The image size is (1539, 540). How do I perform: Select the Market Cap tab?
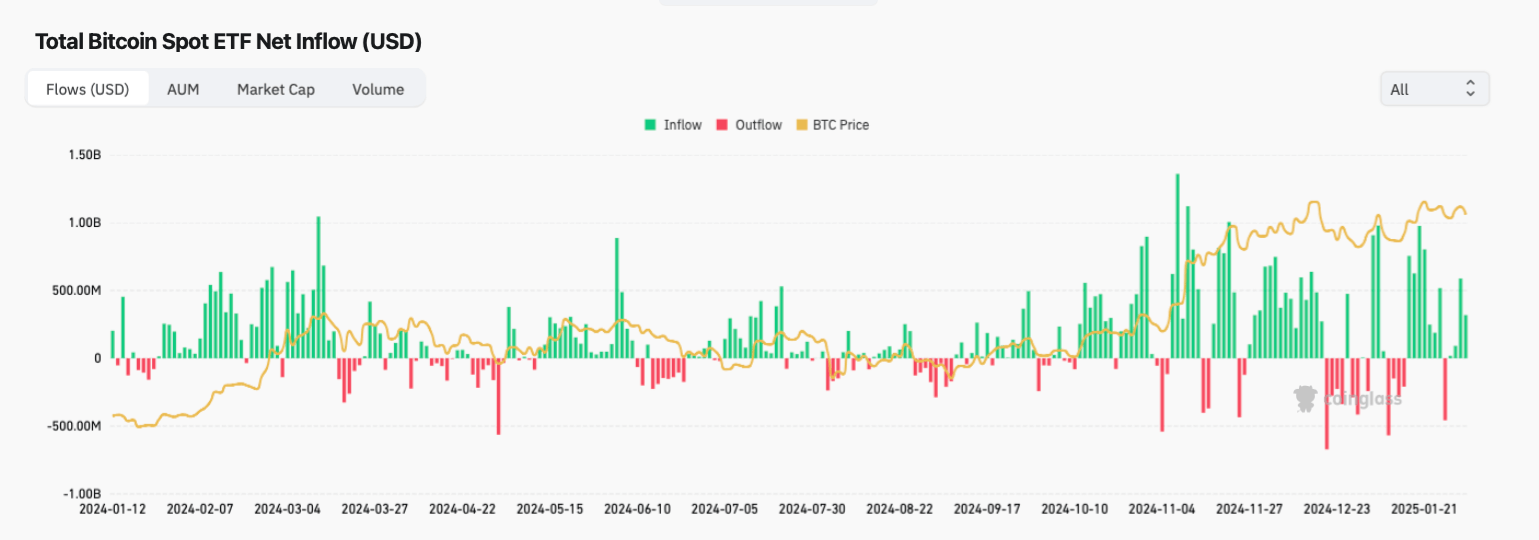pos(276,89)
